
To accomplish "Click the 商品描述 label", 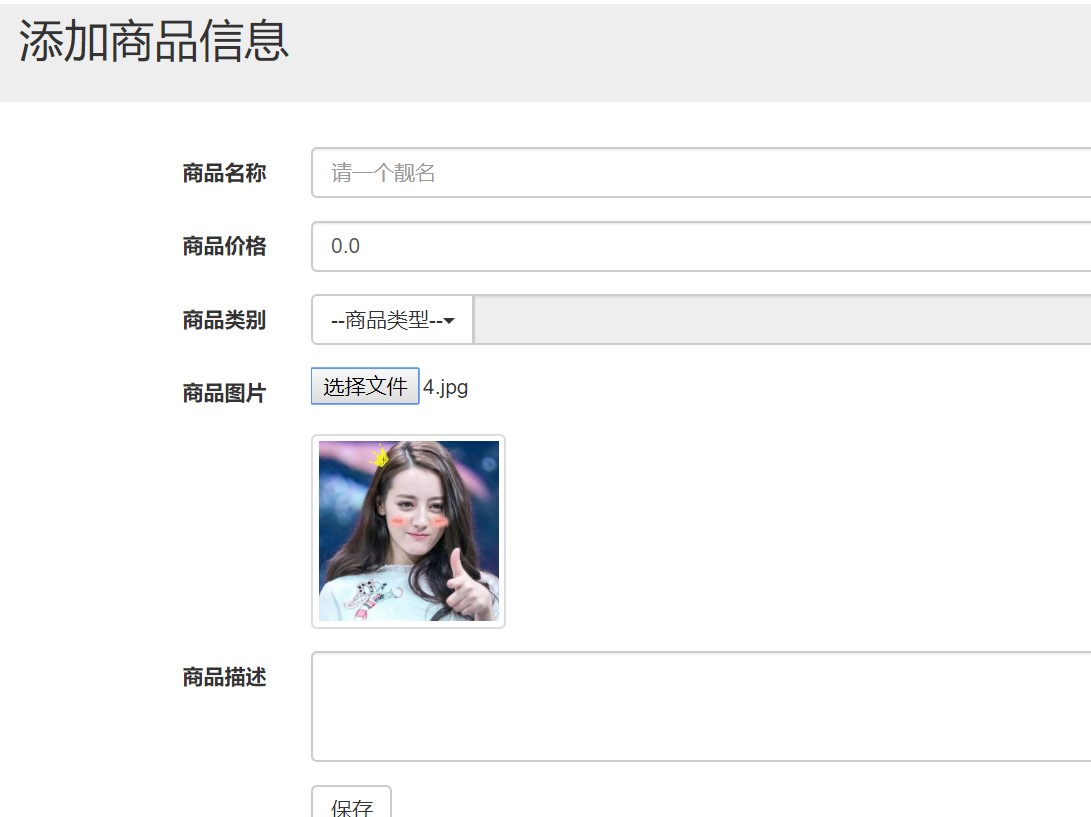I will [224, 677].
